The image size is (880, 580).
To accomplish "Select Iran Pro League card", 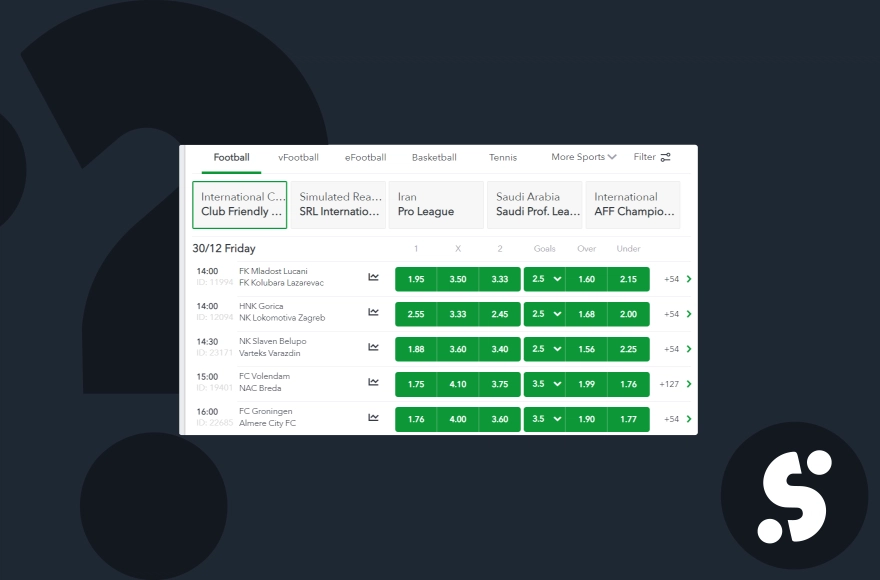I will click(436, 205).
